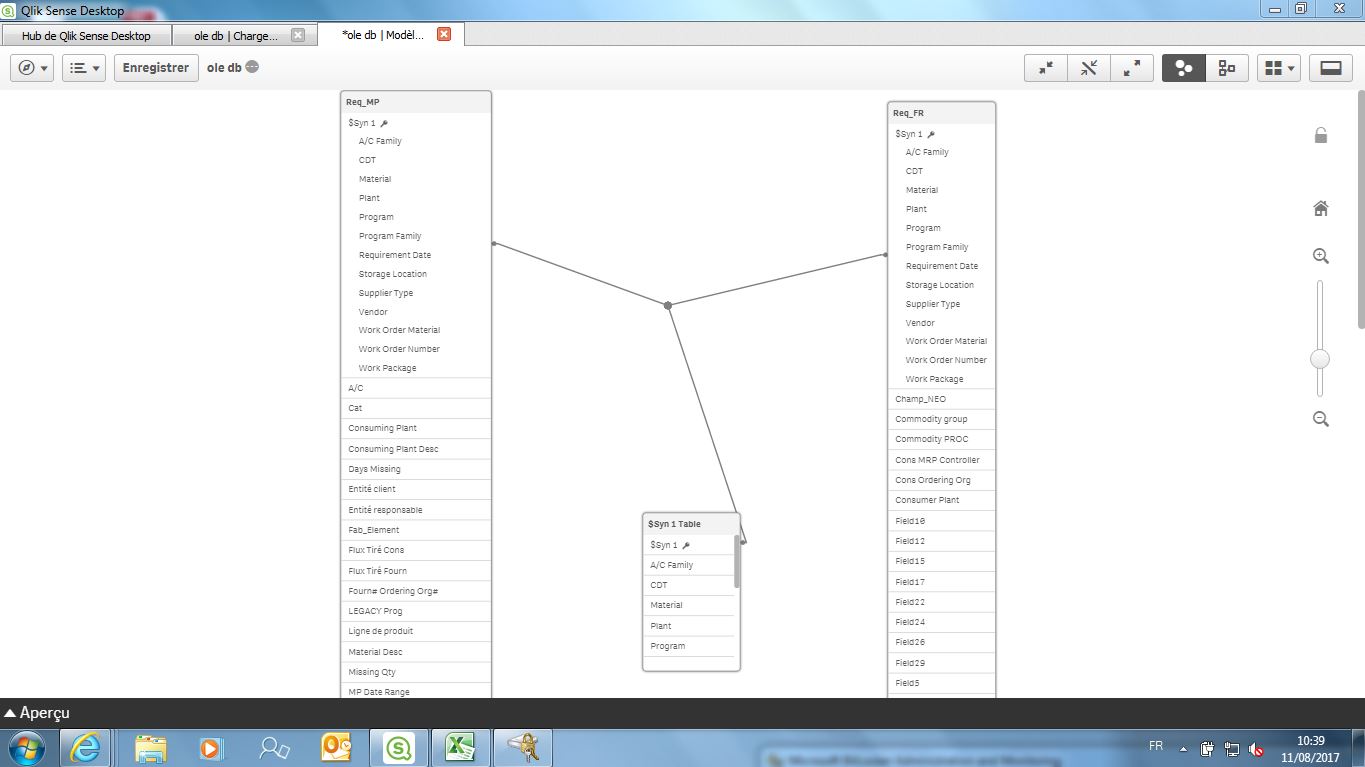Viewport: 1365px width, 767px height.
Task: Toggle the preview panel icon
Action: click(1331, 68)
